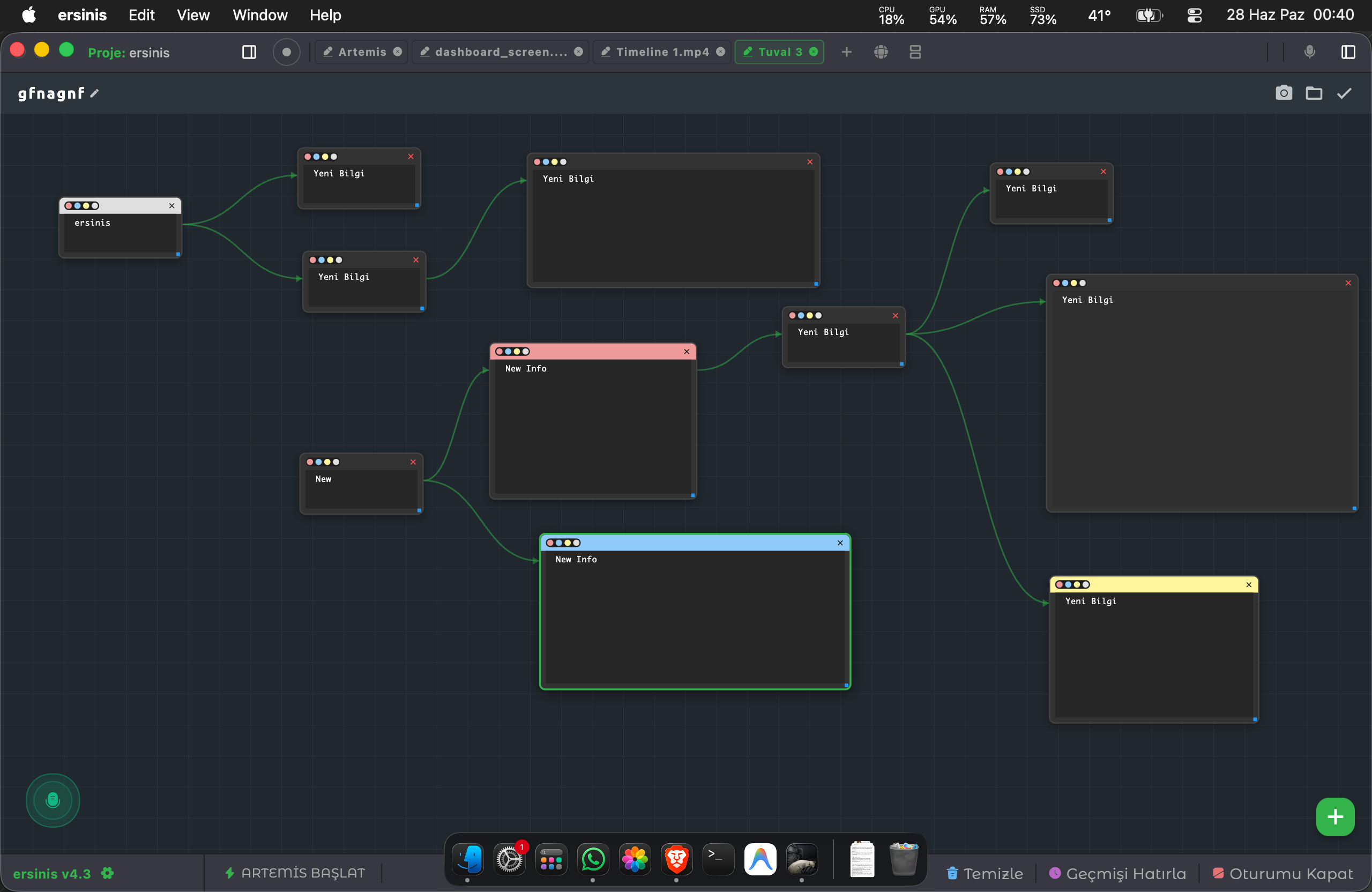Pick red dot on blue-header New Info node

click(550, 543)
